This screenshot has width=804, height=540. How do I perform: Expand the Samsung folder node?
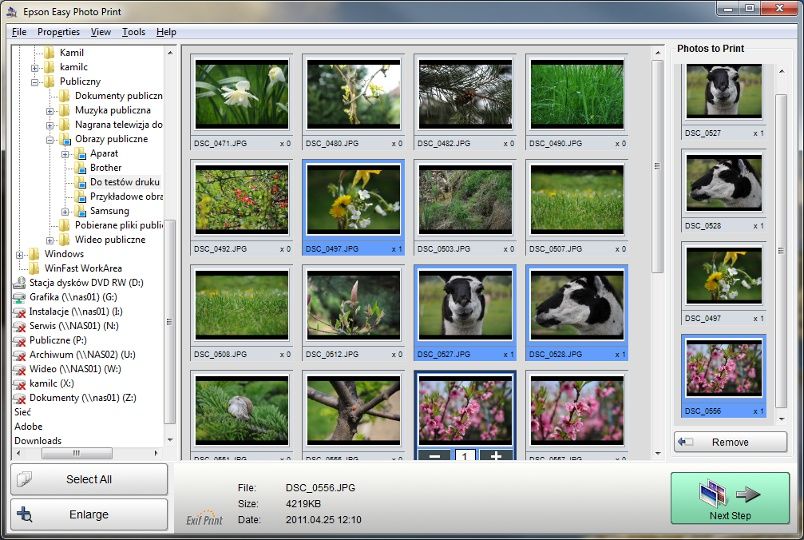pyautogui.click(x=65, y=211)
